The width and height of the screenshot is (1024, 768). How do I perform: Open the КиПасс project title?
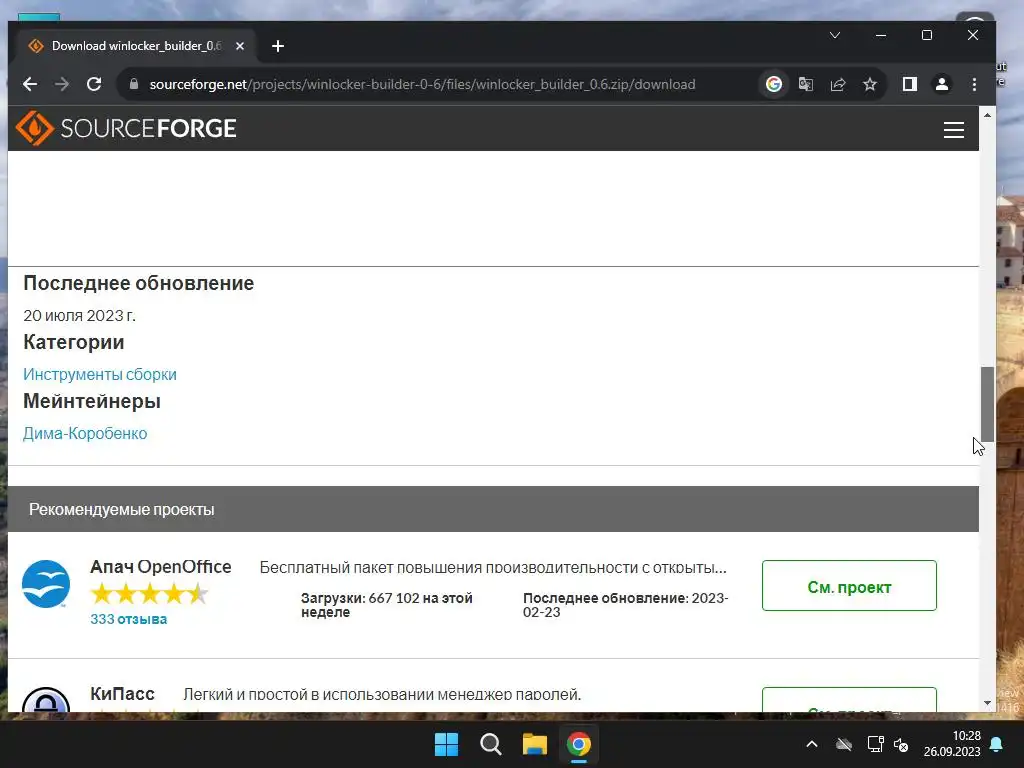(x=122, y=694)
